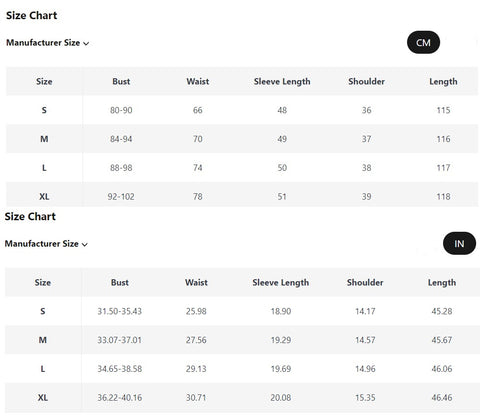The image size is (480, 416).
Task: Click shoulder value 14.17
Action: (365, 311)
